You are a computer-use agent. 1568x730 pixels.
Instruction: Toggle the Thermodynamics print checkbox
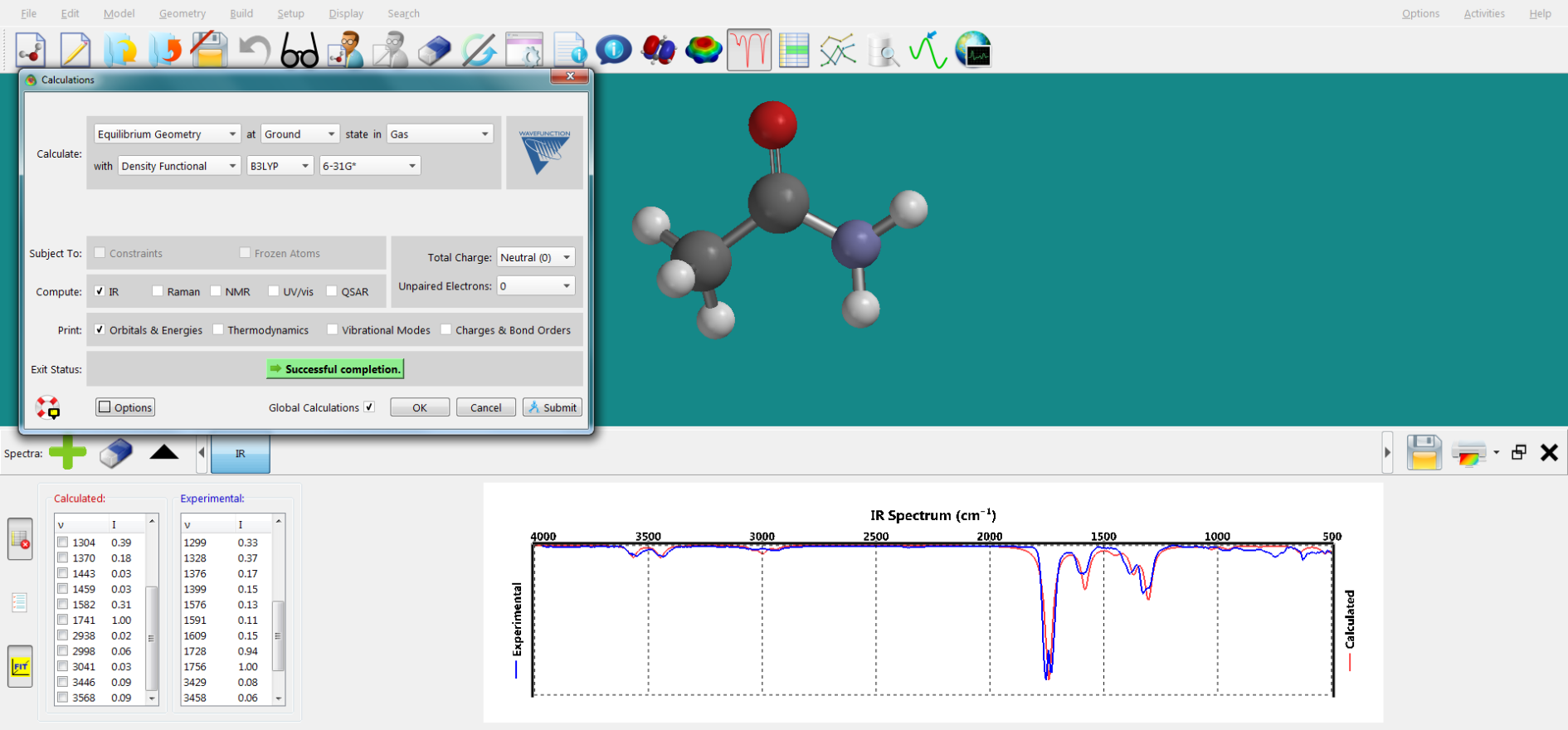pyautogui.click(x=218, y=330)
